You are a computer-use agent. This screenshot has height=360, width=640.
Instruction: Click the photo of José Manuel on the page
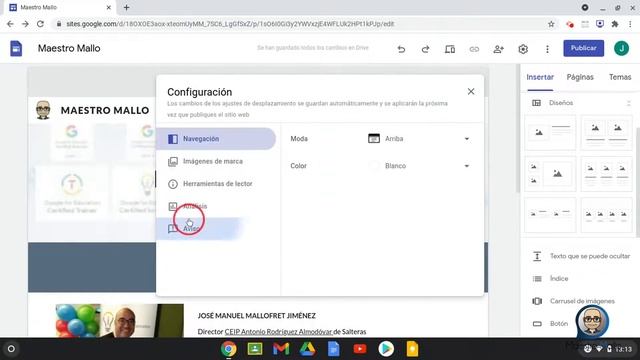[x=120, y=320]
